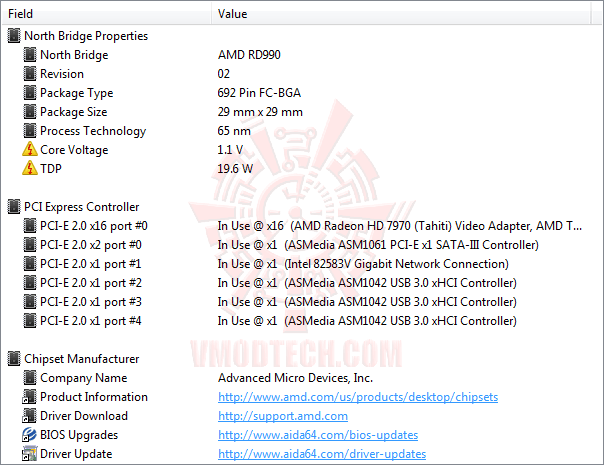Click the BIOS Upgrades icon
The height and width of the screenshot is (465, 604).
pyautogui.click(x=29, y=435)
